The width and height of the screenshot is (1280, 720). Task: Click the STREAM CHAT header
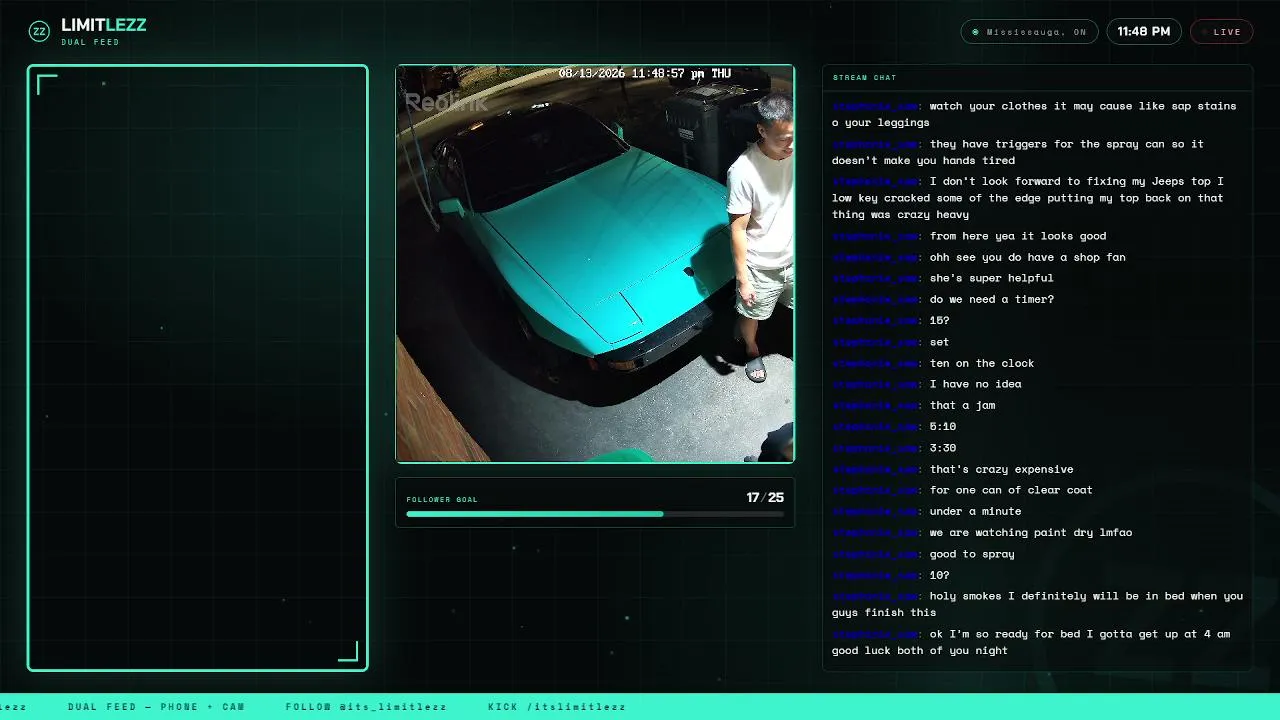click(864, 77)
